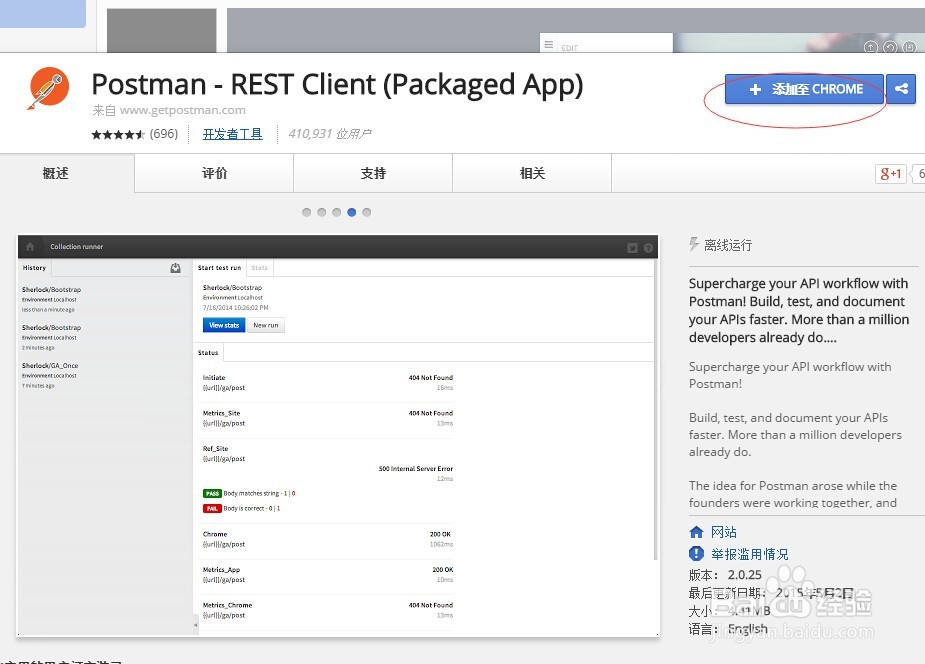Open the 网站 website link
The image size is (925, 664).
point(724,532)
